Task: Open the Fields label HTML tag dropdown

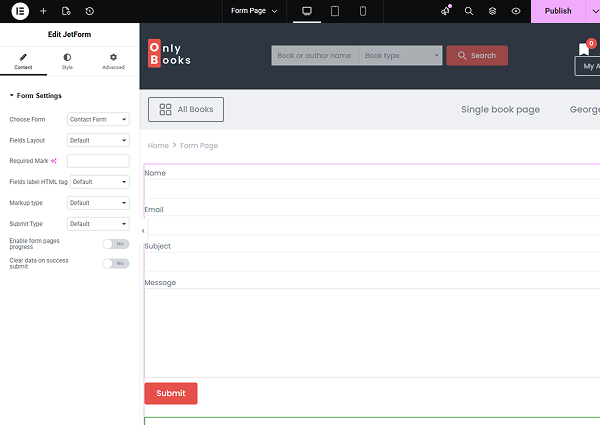Action: point(100,182)
